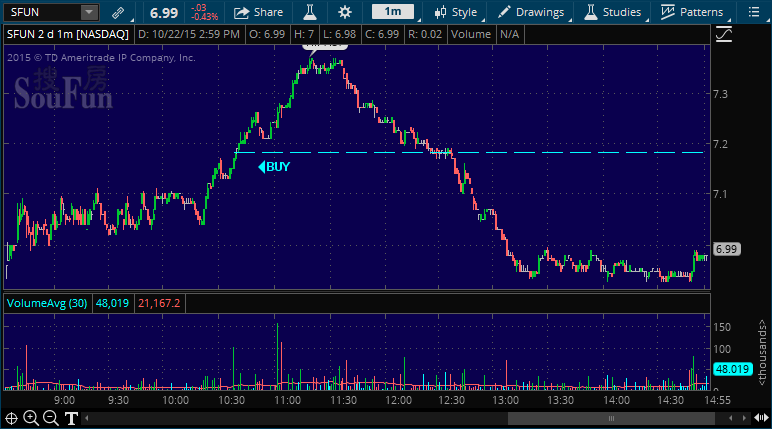Image resolution: width=772 pixels, height=429 pixels.
Task: Open the flask analysis tool icon
Action: tap(310, 12)
